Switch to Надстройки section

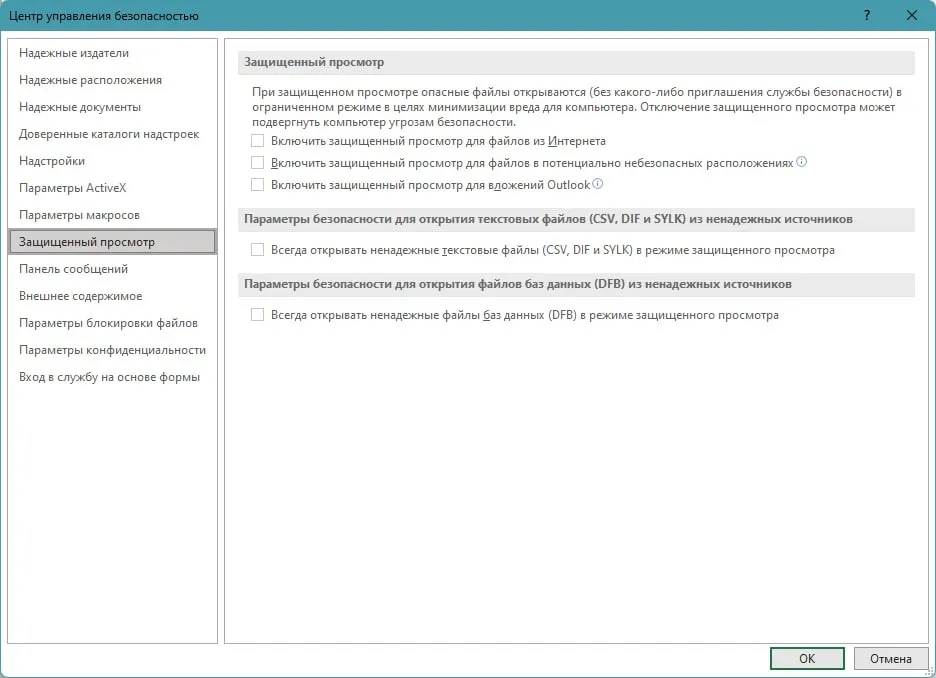(52, 161)
